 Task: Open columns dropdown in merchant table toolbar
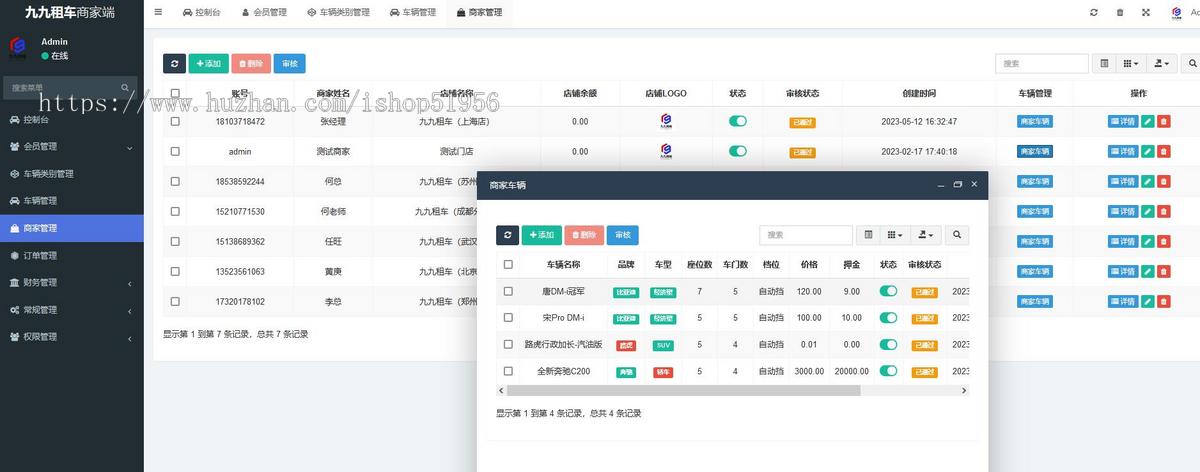click(1131, 63)
